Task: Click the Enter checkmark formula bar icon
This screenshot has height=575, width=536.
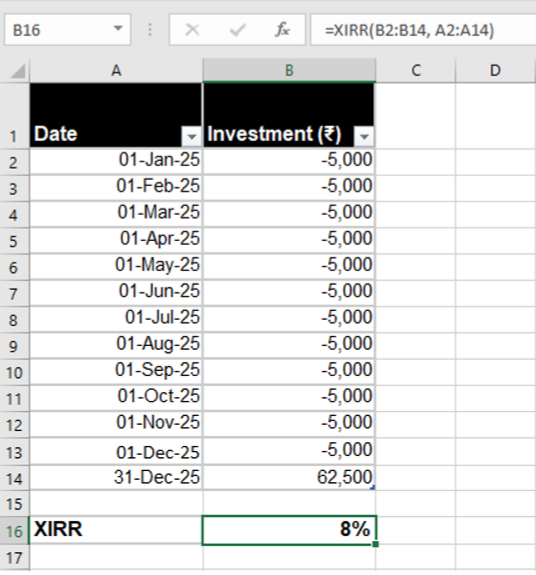Action: pos(238,30)
